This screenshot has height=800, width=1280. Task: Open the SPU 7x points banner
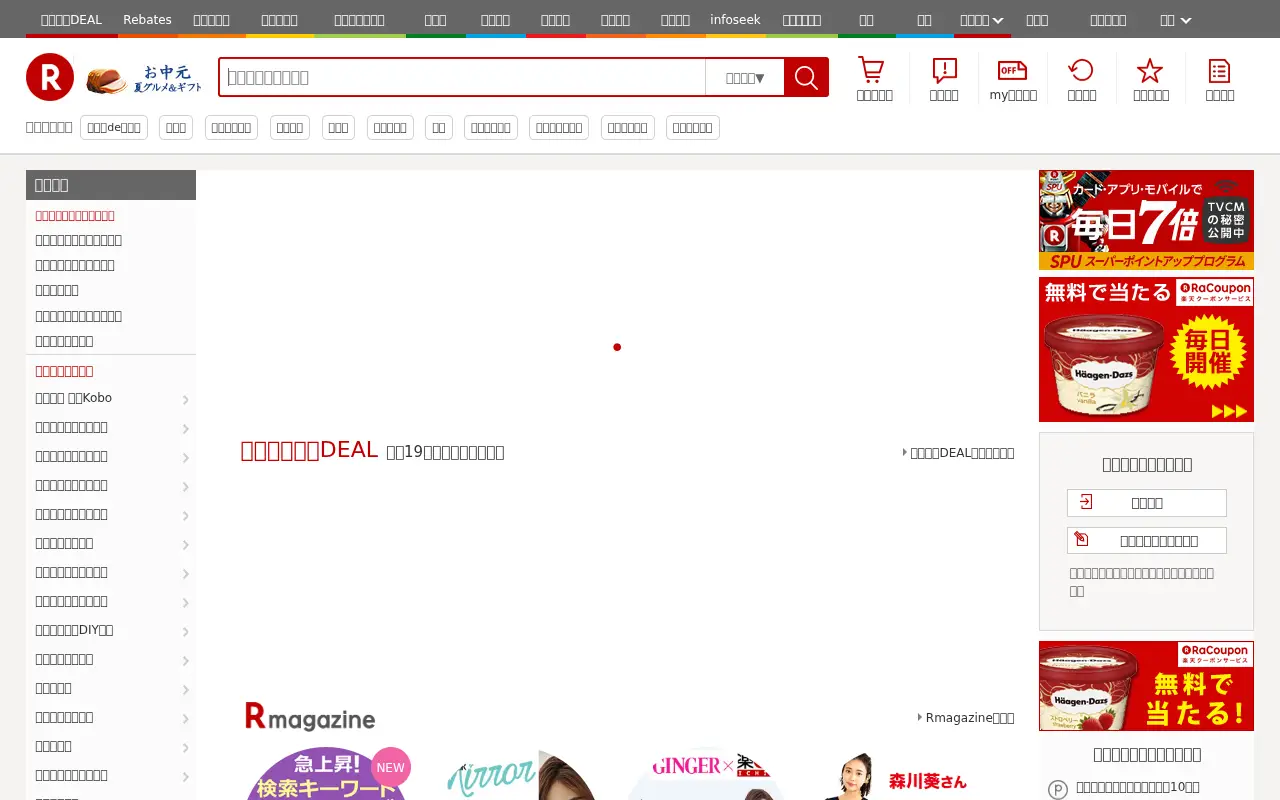pos(1146,220)
